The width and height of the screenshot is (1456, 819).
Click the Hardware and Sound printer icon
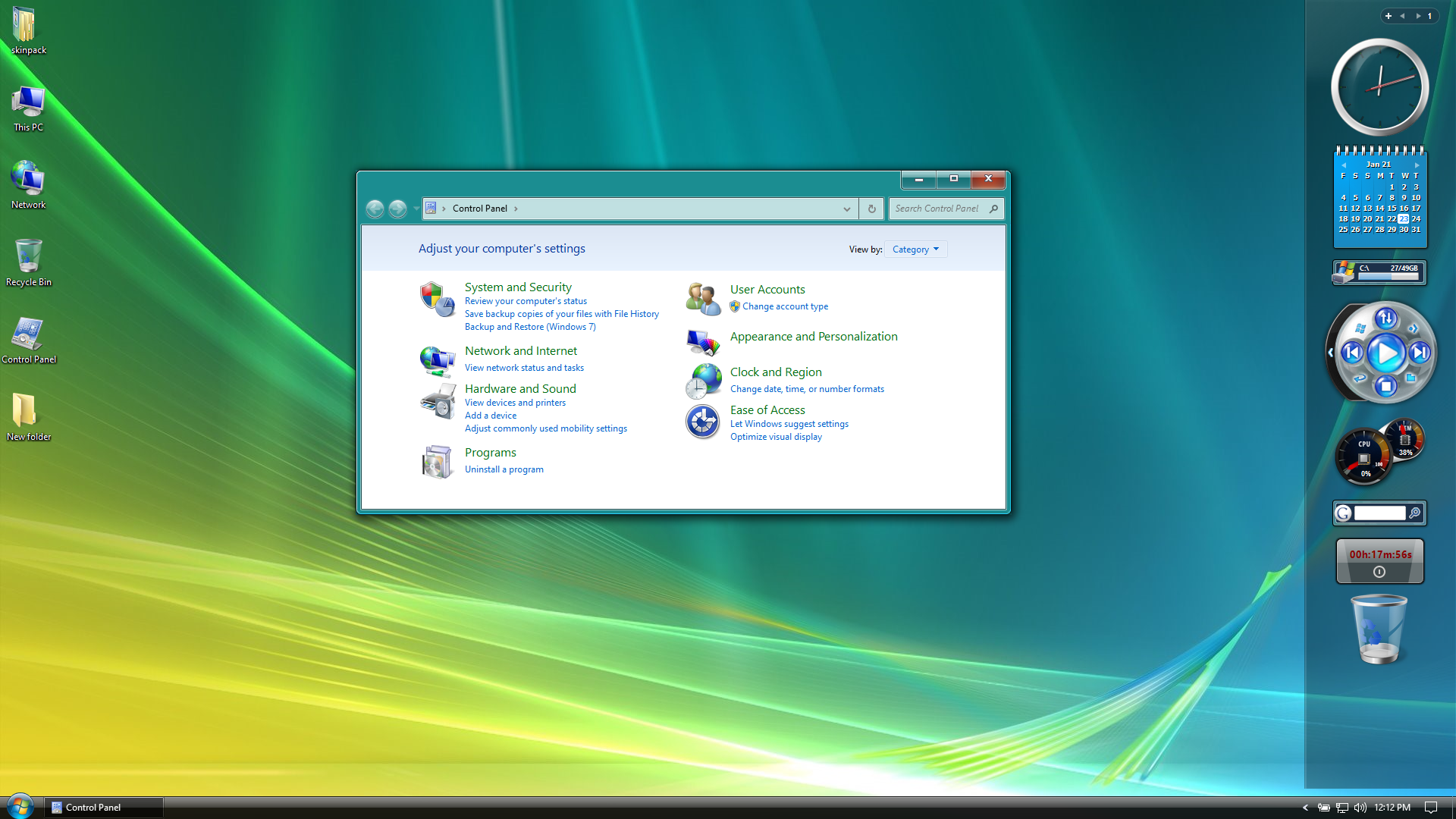(437, 401)
